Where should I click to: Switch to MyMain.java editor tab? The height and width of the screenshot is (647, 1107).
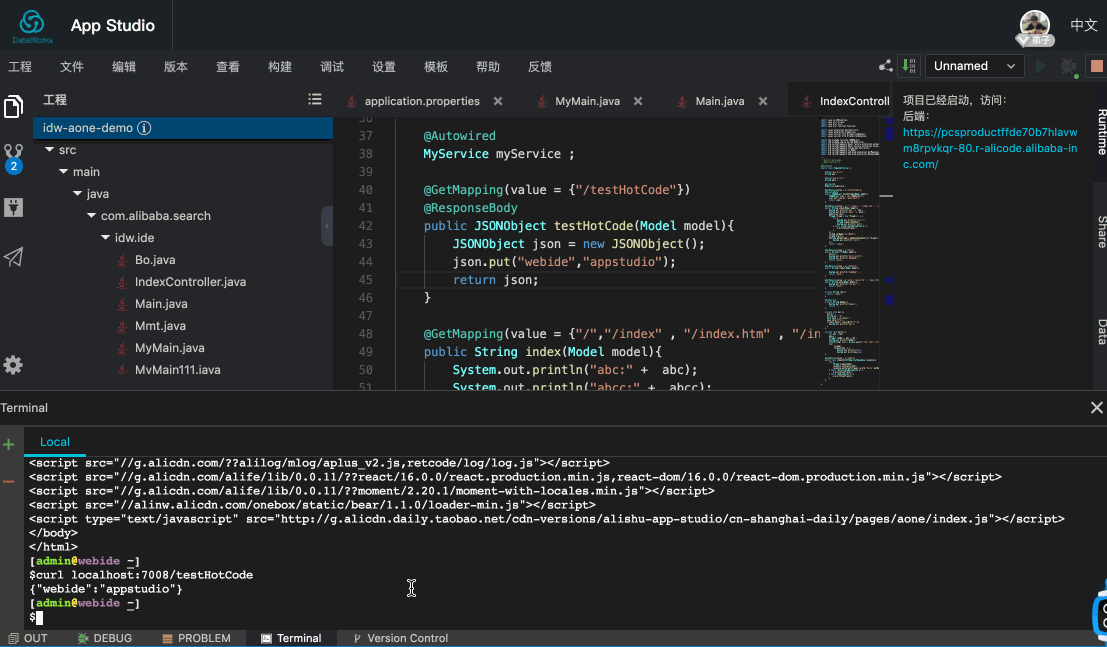pyautogui.click(x=587, y=101)
